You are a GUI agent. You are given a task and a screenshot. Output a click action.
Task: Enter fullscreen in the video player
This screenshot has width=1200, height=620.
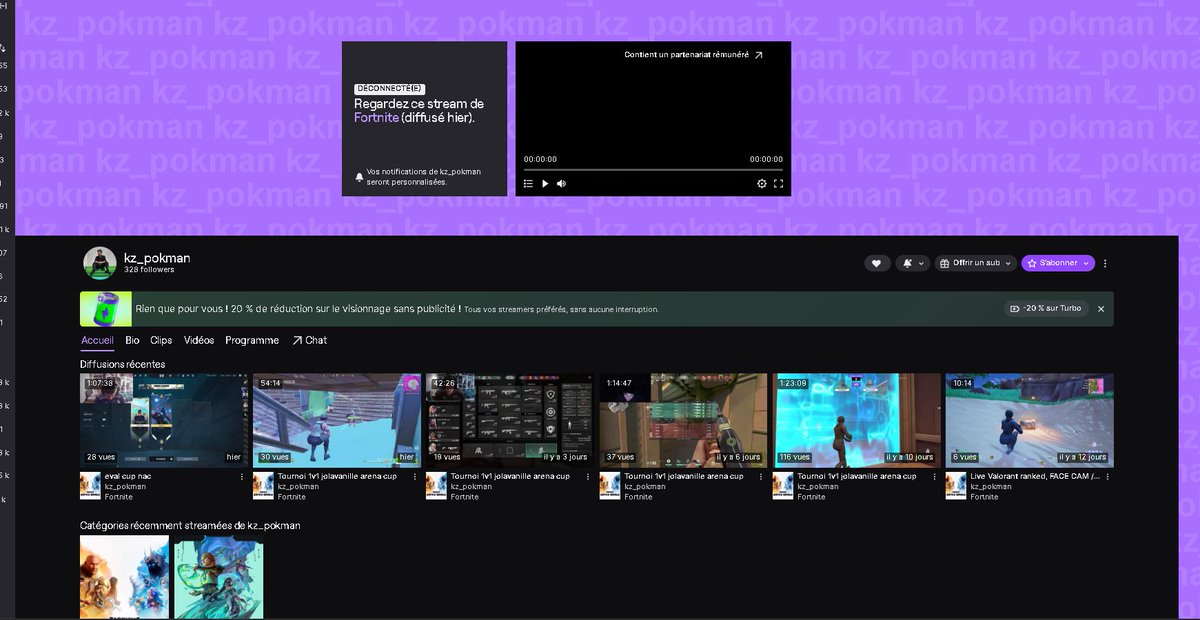click(779, 183)
